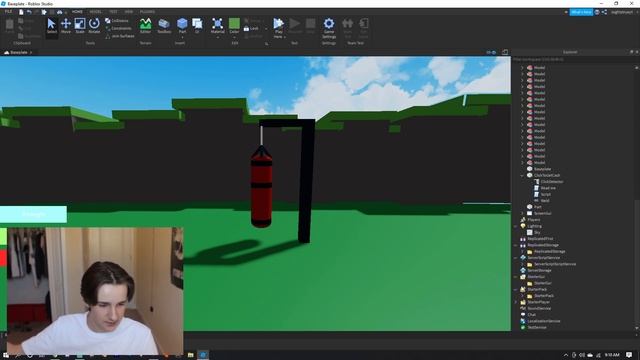Expand the ScreenGui tree node
Image resolution: width=640 pixels, height=360 pixels.
click(522, 213)
